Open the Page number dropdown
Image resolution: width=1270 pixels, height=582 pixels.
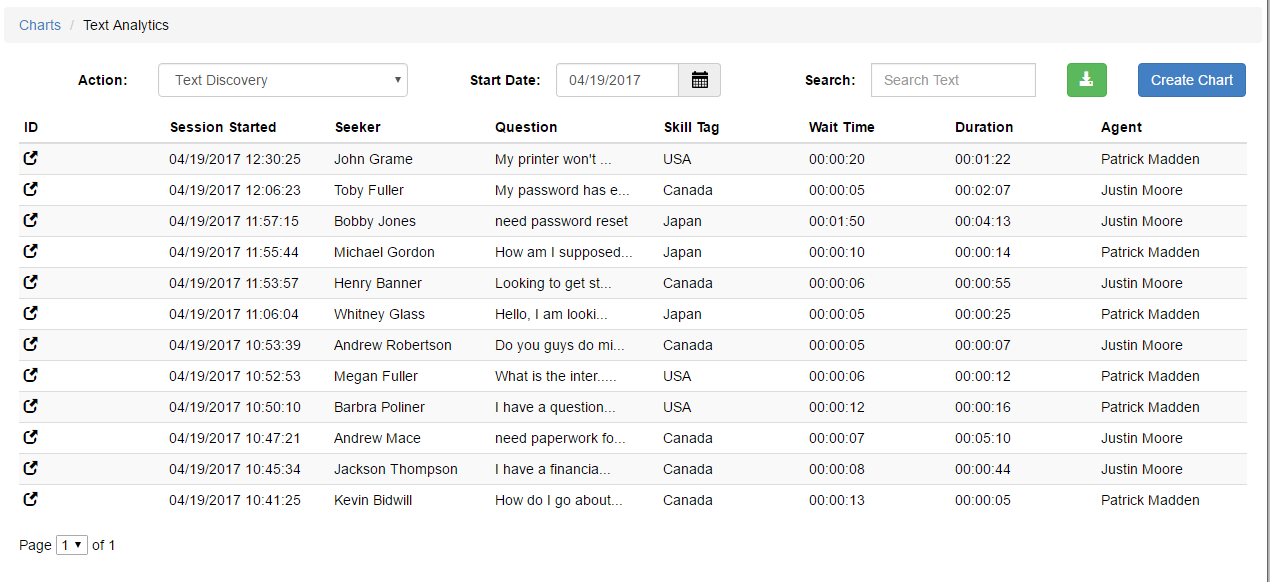click(72, 545)
